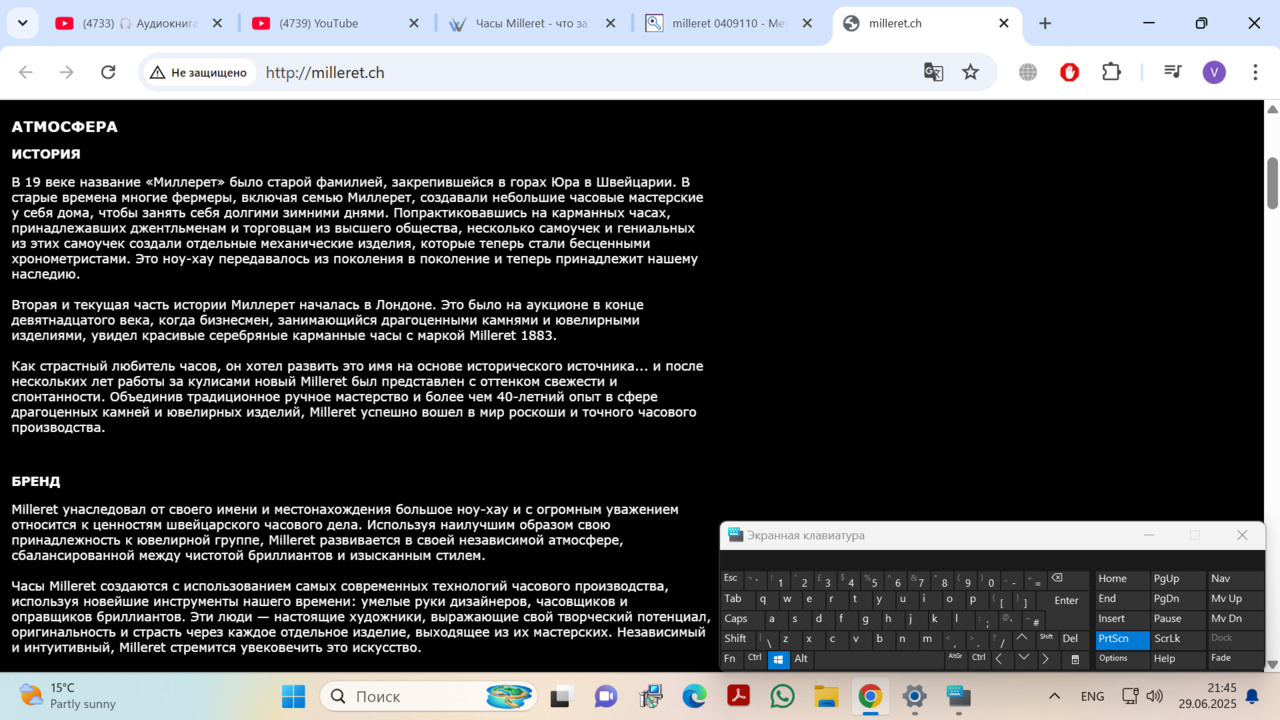The height and width of the screenshot is (720, 1280).
Task: Click the Fade key on on-screen keyboard
Action: (x=1235, y=658)
